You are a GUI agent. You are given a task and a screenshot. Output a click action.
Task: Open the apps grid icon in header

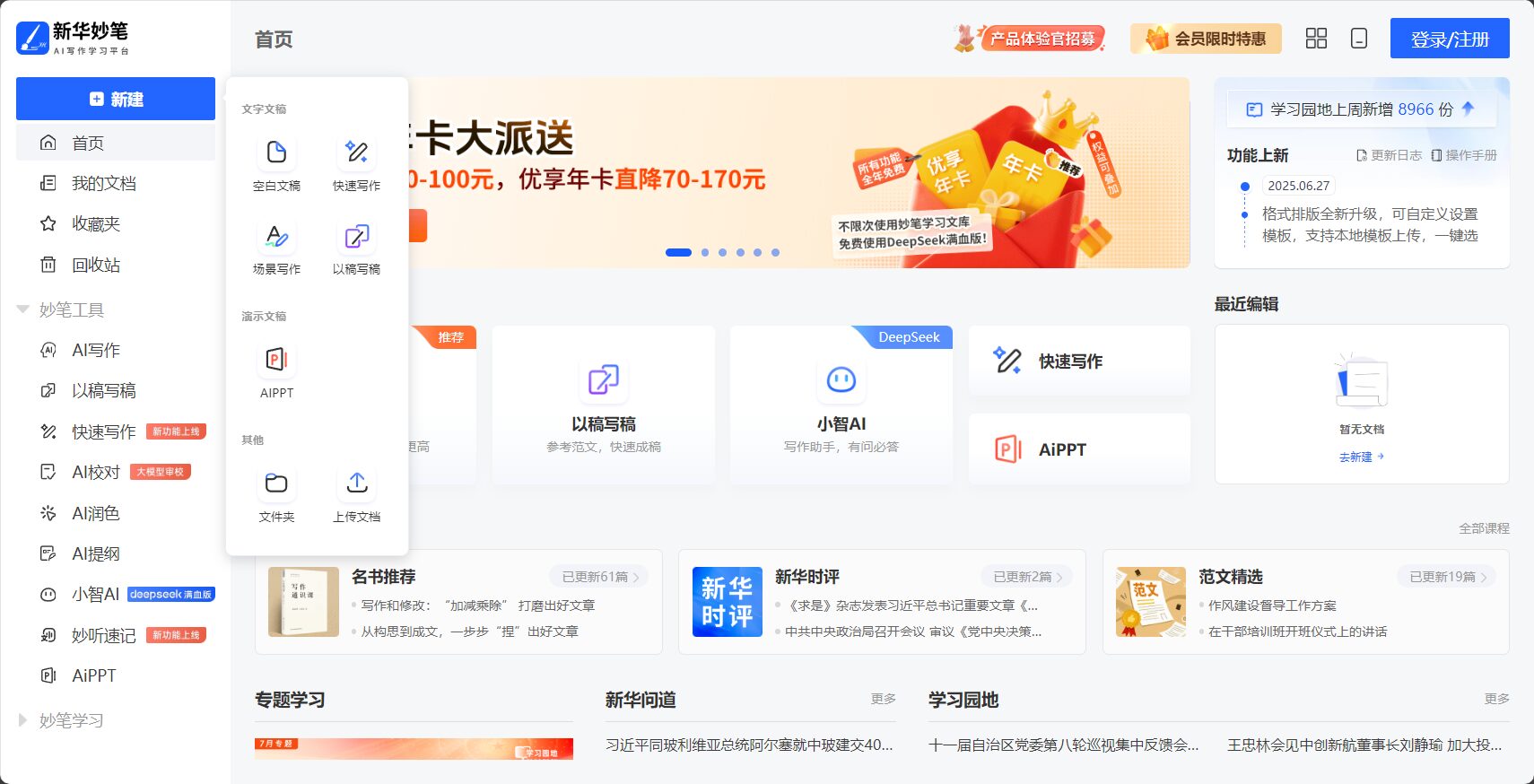(1316, 39)
